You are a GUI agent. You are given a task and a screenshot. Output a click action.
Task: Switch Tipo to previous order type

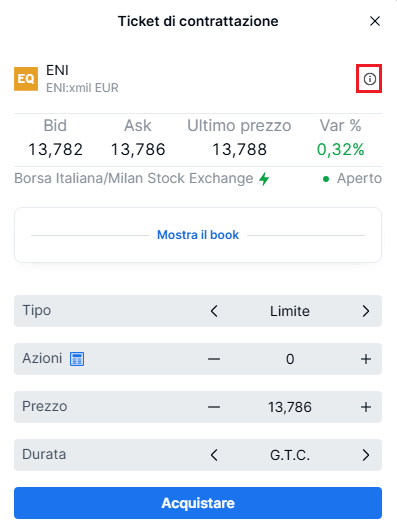point(214,311)
